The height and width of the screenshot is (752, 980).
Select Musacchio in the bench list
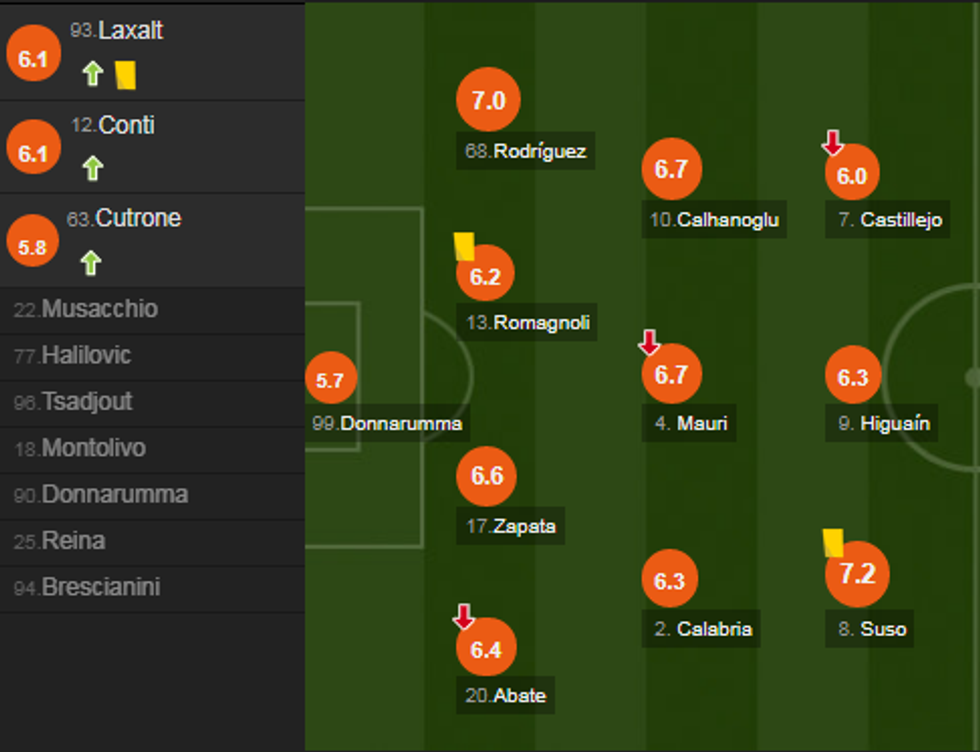(x=99, y=309)
